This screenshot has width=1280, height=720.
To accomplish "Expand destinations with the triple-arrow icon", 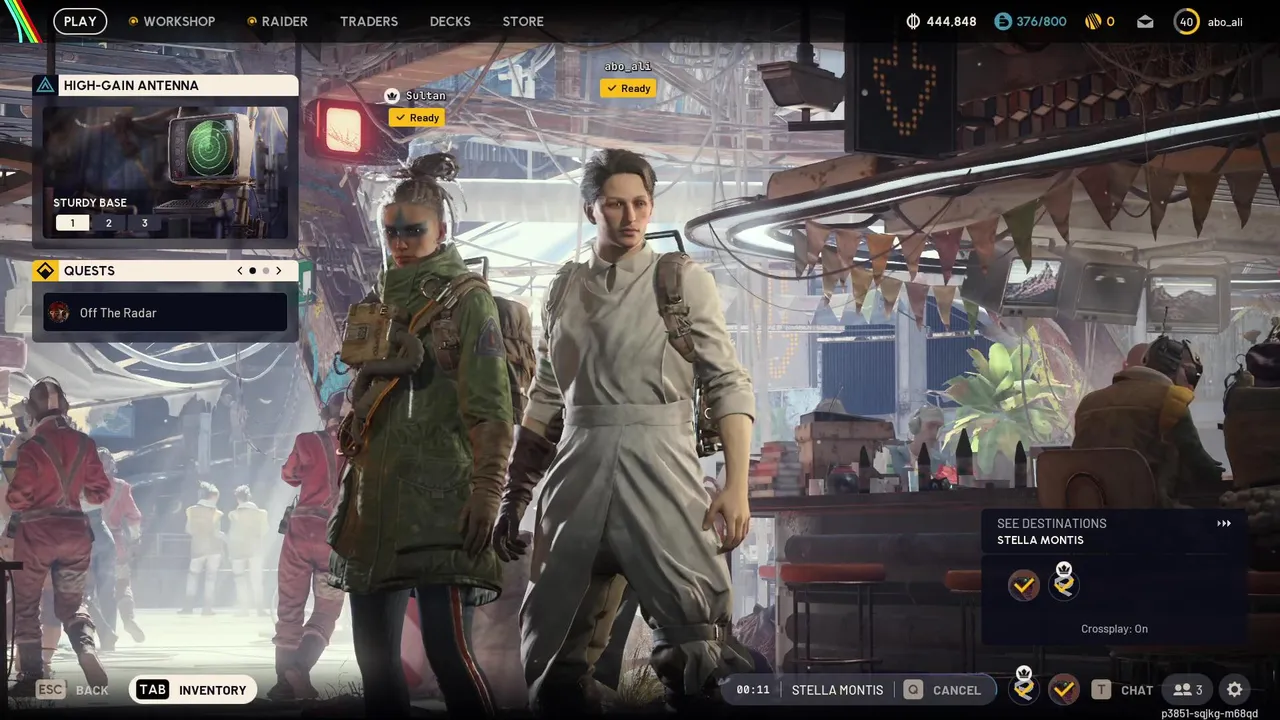I will [x=1224, y=523].
